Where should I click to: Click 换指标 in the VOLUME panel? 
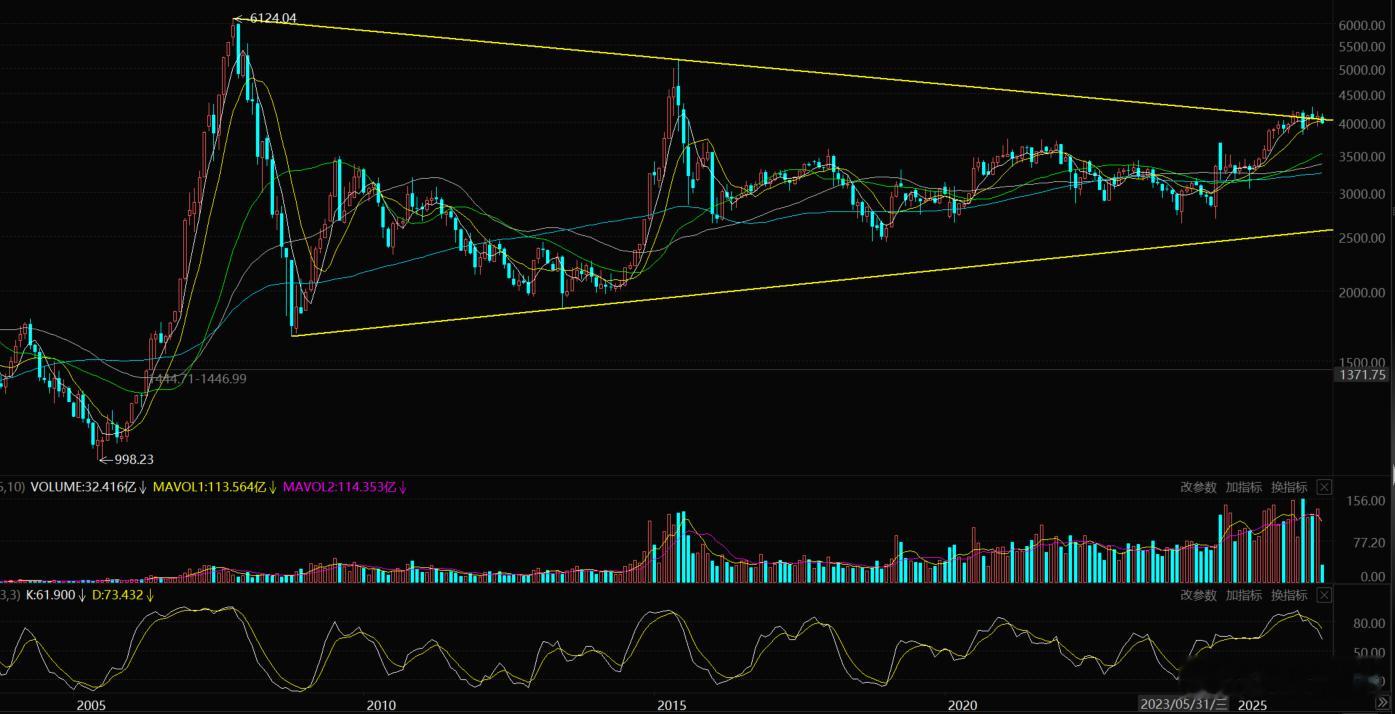1289,487
